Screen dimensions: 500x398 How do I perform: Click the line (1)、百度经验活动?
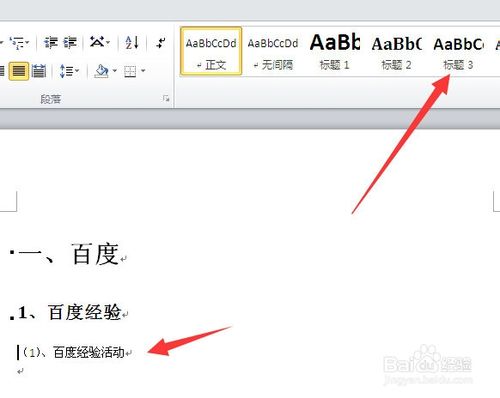[74, 352]
